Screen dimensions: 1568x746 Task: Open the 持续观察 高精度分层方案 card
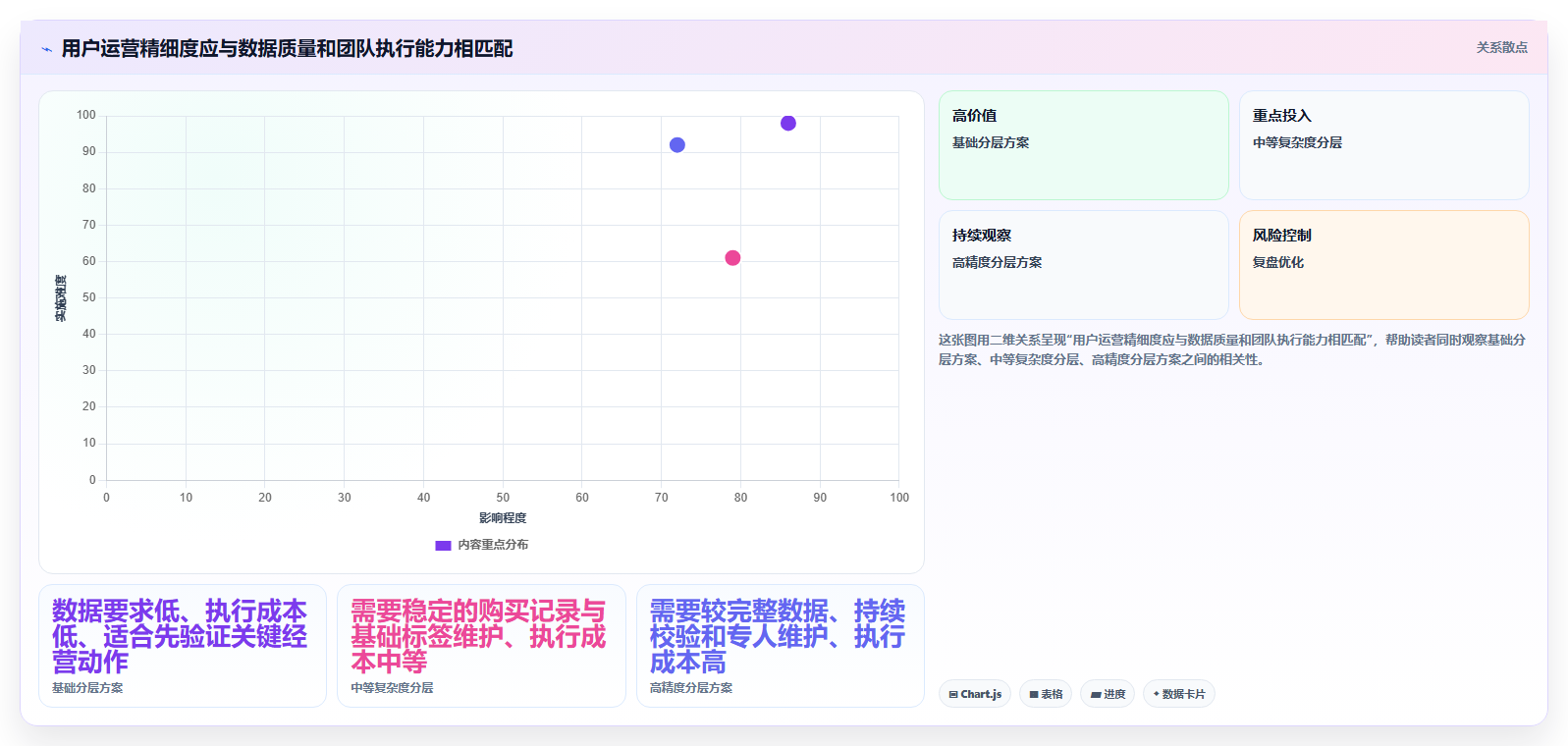[x=1083, y=265]
